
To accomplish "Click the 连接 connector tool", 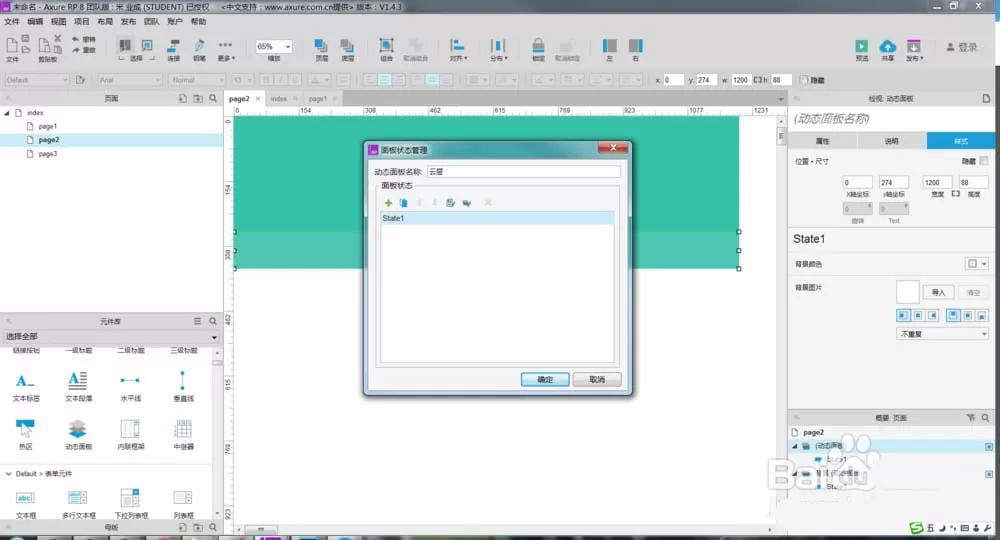I will click(x=173, y=49).
